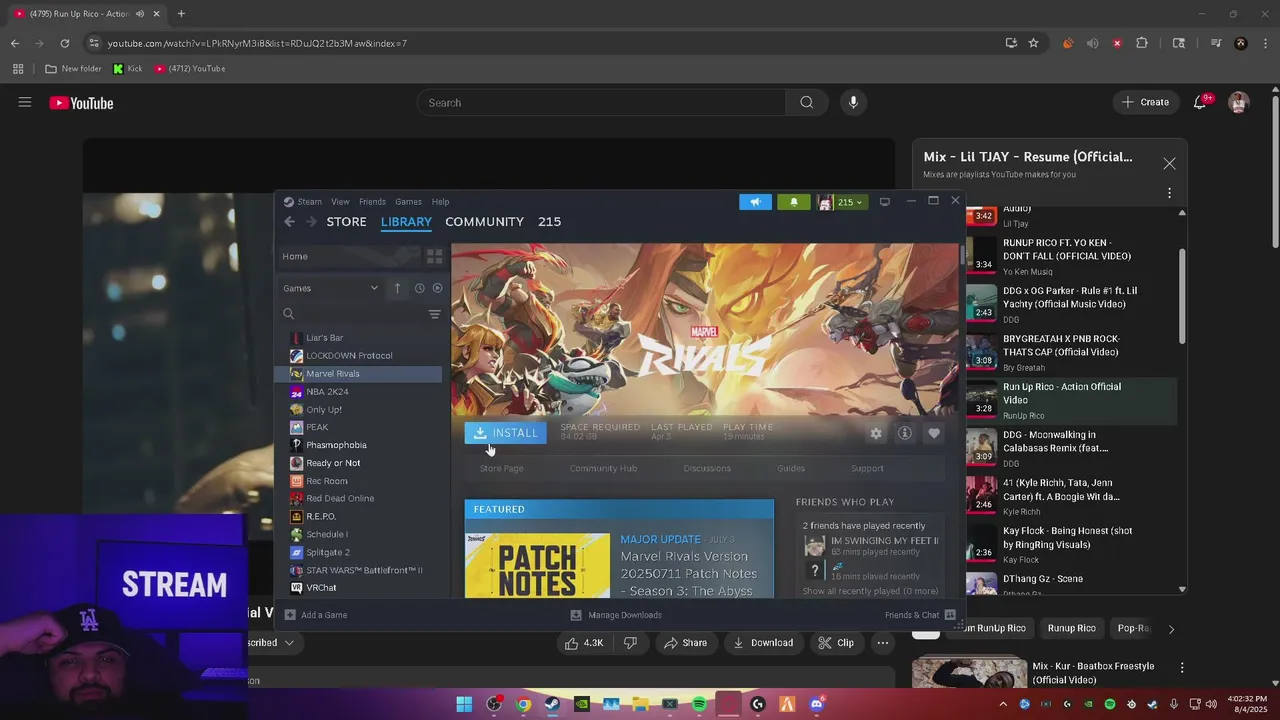Click the YouTube logo
Viewport: 1280px width, 720px height.
coord(81,103)
